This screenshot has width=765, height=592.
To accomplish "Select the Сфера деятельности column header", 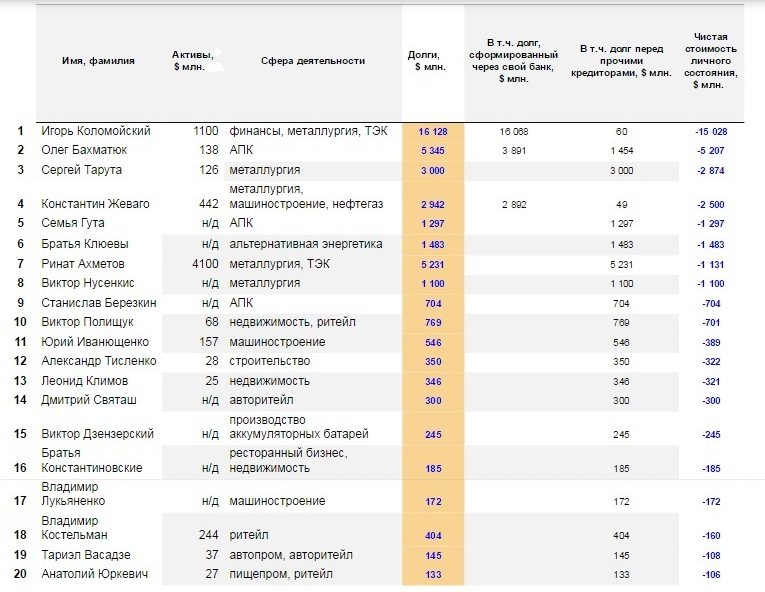I will (x=313, y=61).
